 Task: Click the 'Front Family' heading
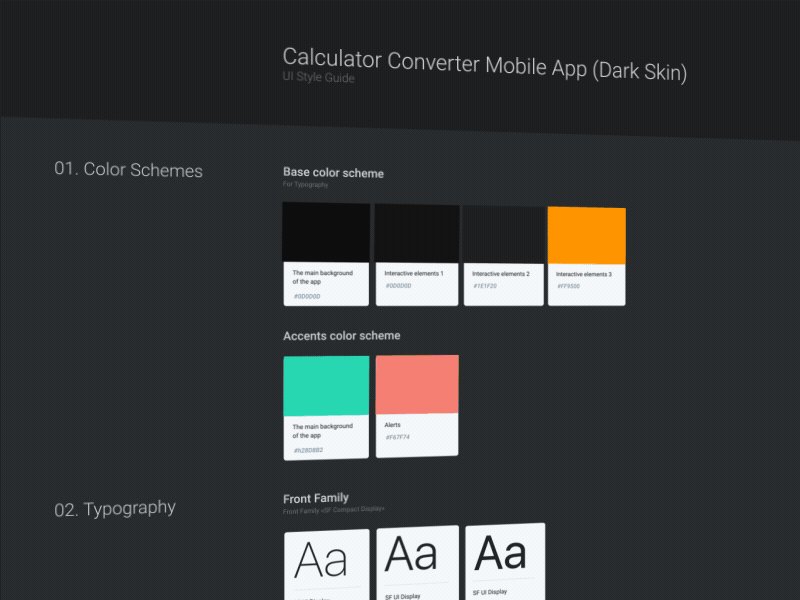[316, 498]
